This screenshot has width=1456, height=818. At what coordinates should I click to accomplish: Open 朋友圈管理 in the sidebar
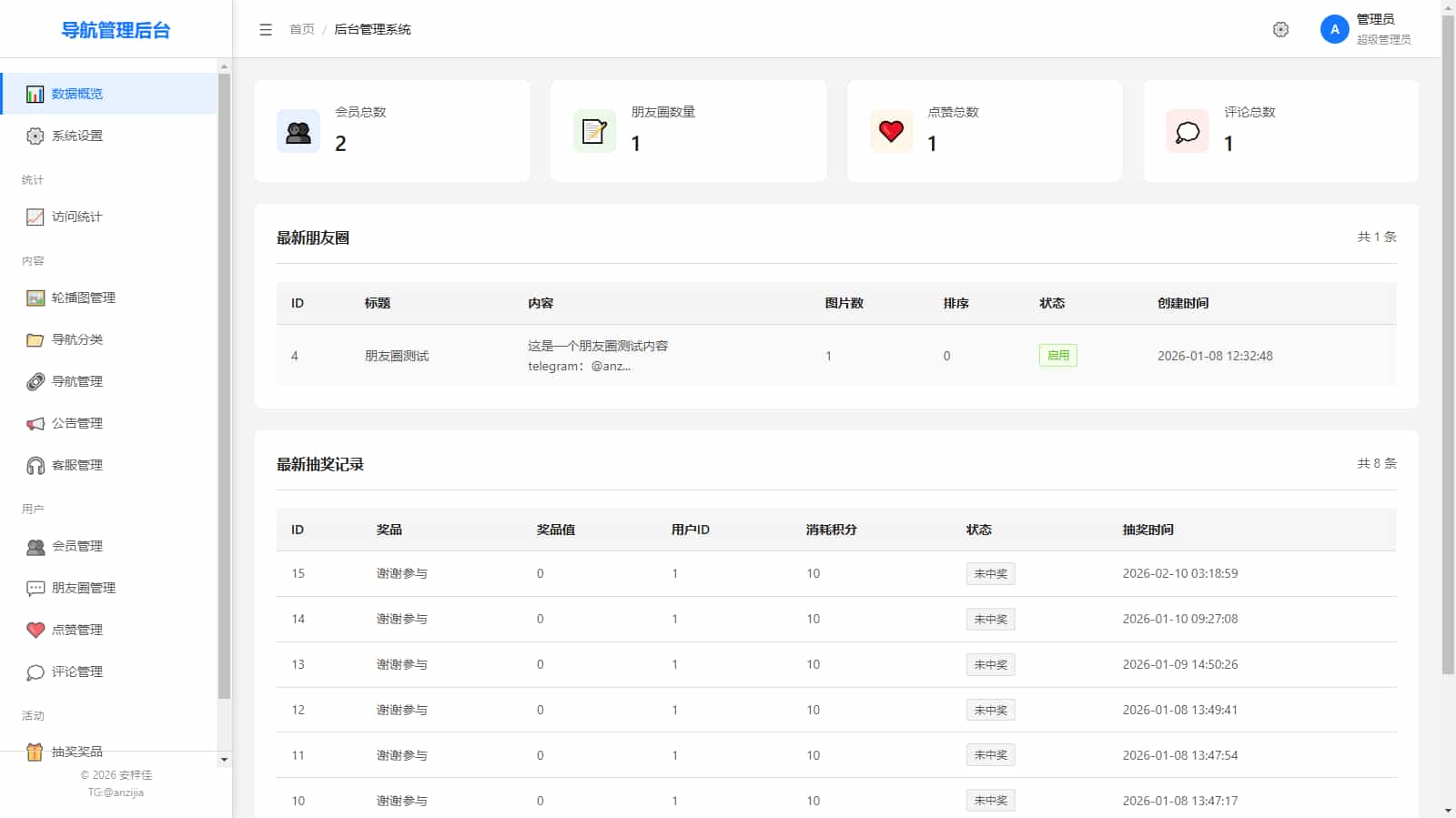pos(84,589)
